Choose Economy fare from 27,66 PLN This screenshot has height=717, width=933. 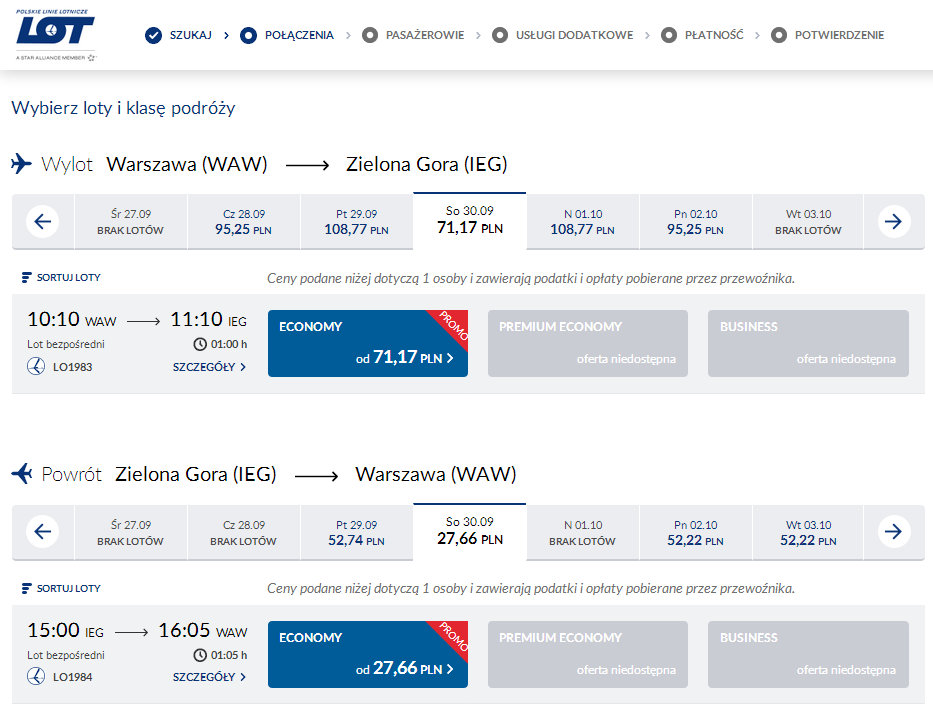pos(368,655)
